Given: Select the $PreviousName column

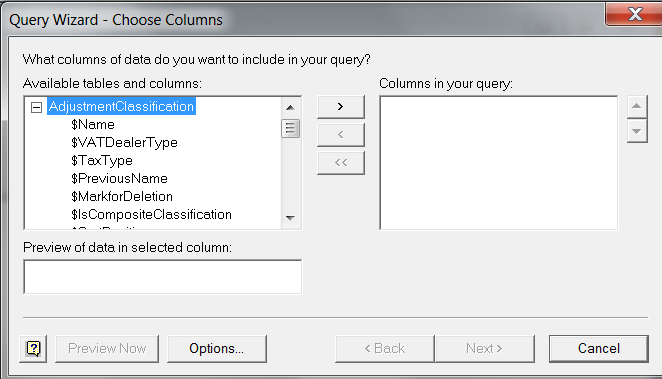Looking at the screenshot, I should coord(119,179).
